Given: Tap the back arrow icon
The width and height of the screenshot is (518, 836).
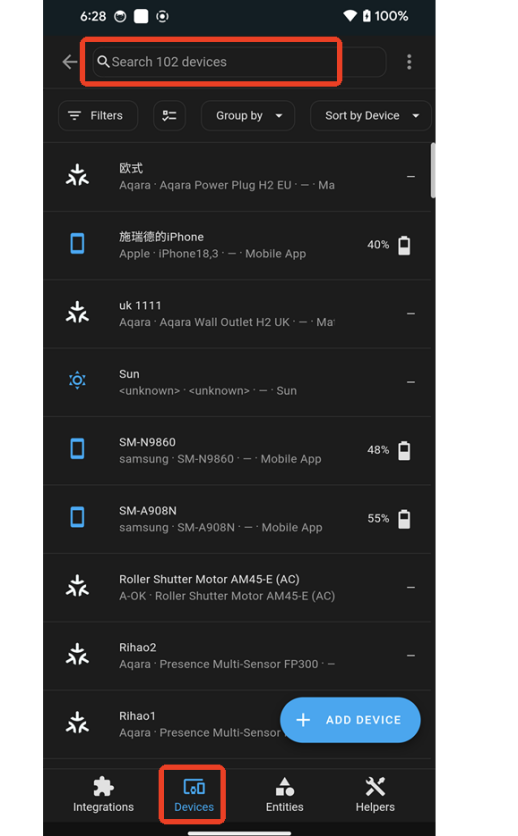Looking at the screenshot, I should (x=70, y=62).
